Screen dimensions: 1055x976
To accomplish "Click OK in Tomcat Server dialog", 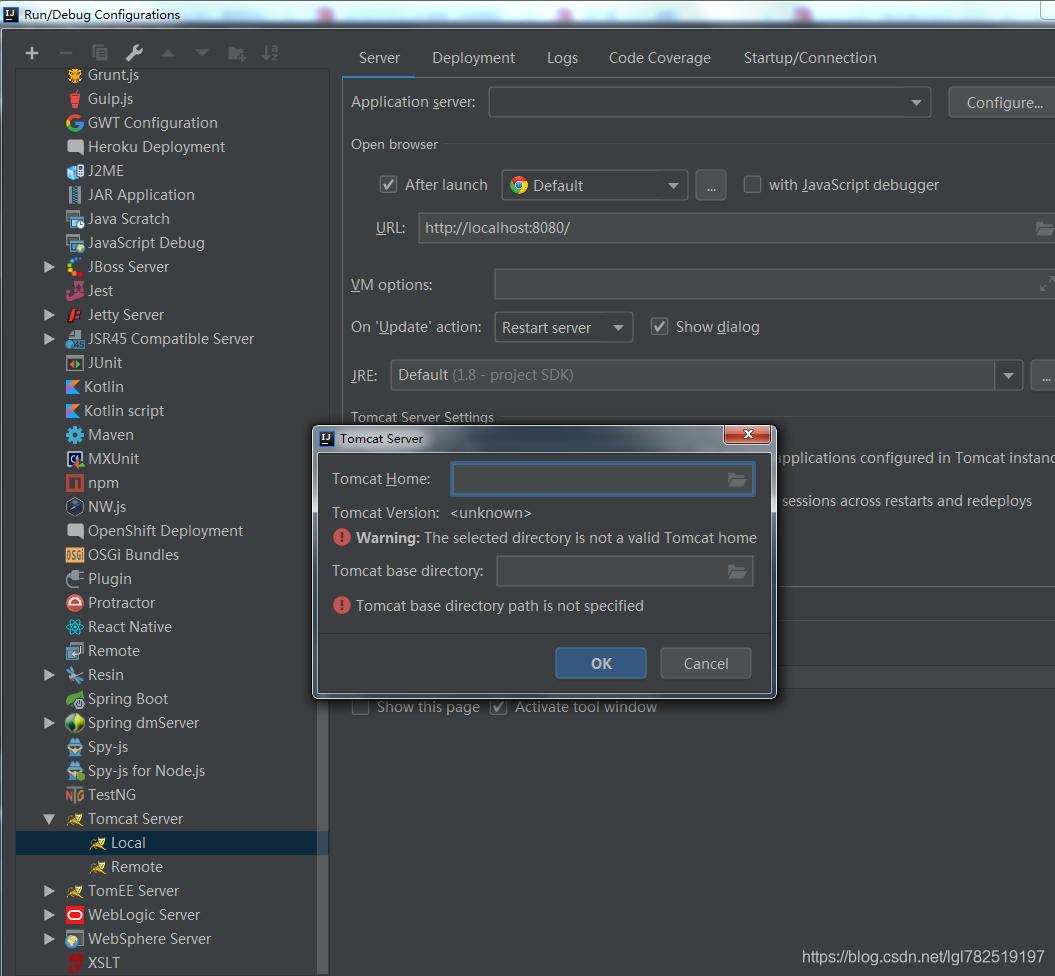I will coord(601,664).
